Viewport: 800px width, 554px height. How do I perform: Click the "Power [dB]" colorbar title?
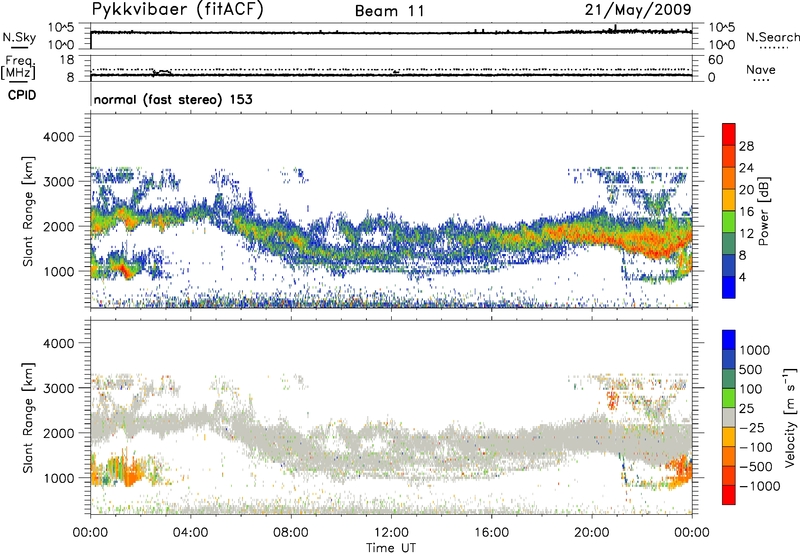point(763,211)
